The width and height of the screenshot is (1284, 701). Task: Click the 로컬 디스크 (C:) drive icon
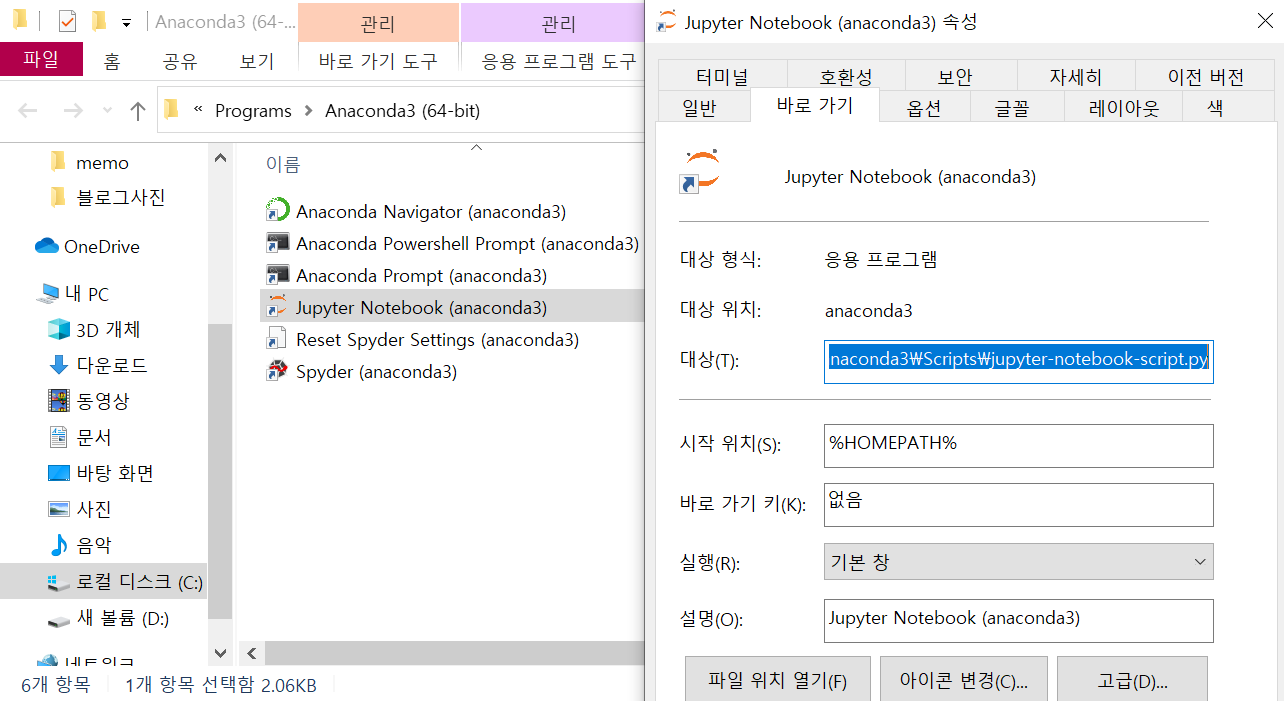[x=59, y=581]
